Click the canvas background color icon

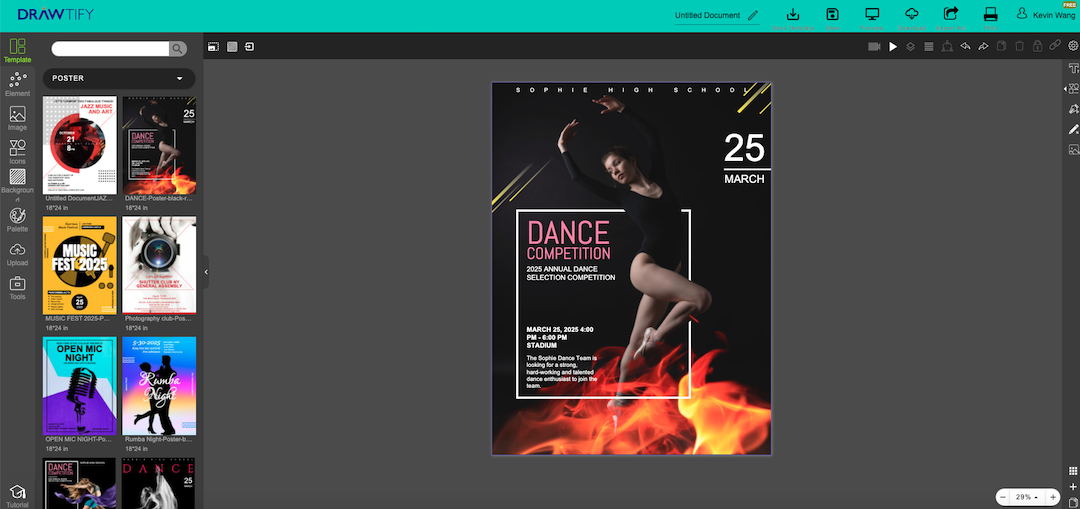(x=232, y=47)
